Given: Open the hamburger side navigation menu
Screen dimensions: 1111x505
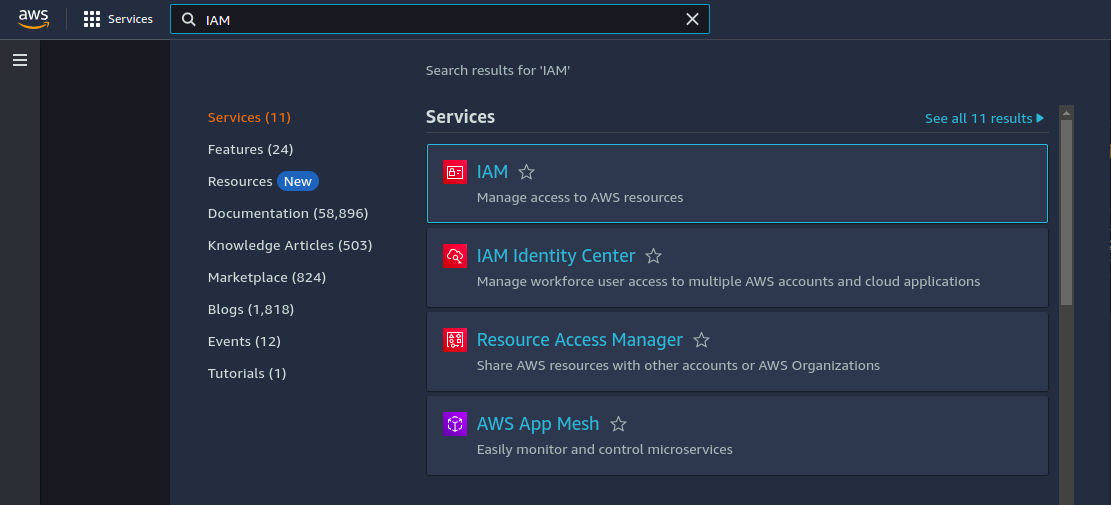Looking at the screenshot, I should click(x=20, y=60).
